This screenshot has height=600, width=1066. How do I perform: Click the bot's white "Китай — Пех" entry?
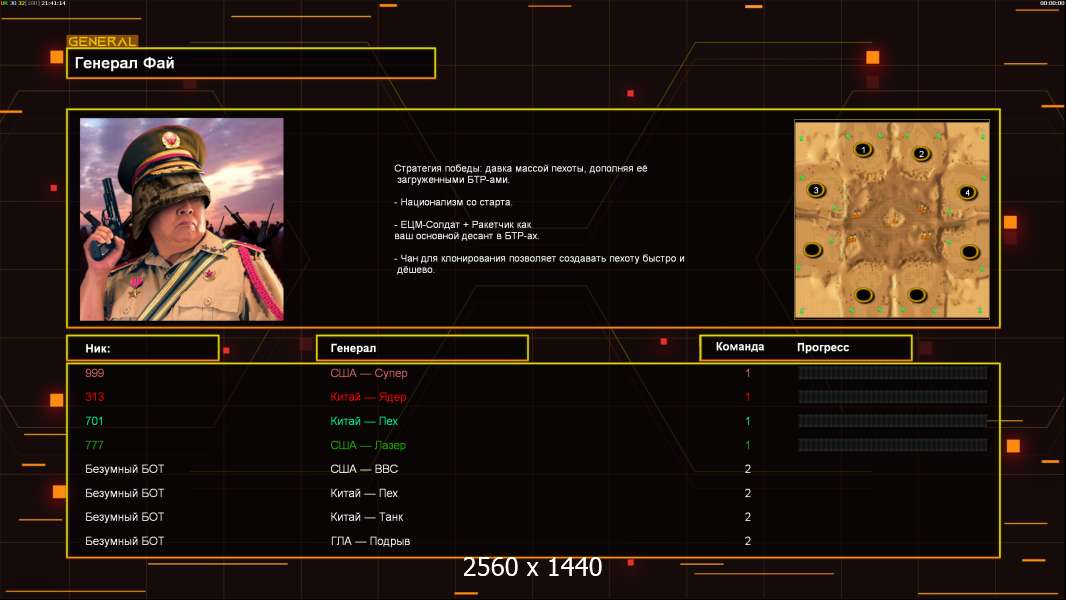(364, 493)
